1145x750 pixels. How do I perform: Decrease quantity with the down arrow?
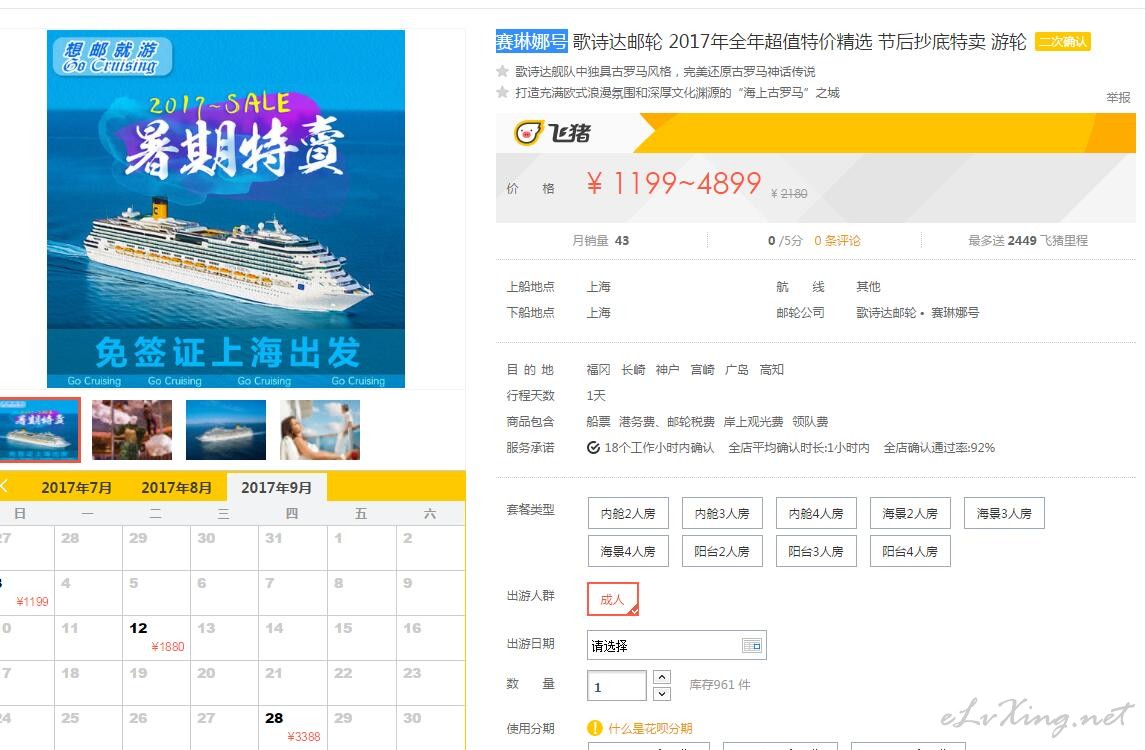[x=662, y=694]
